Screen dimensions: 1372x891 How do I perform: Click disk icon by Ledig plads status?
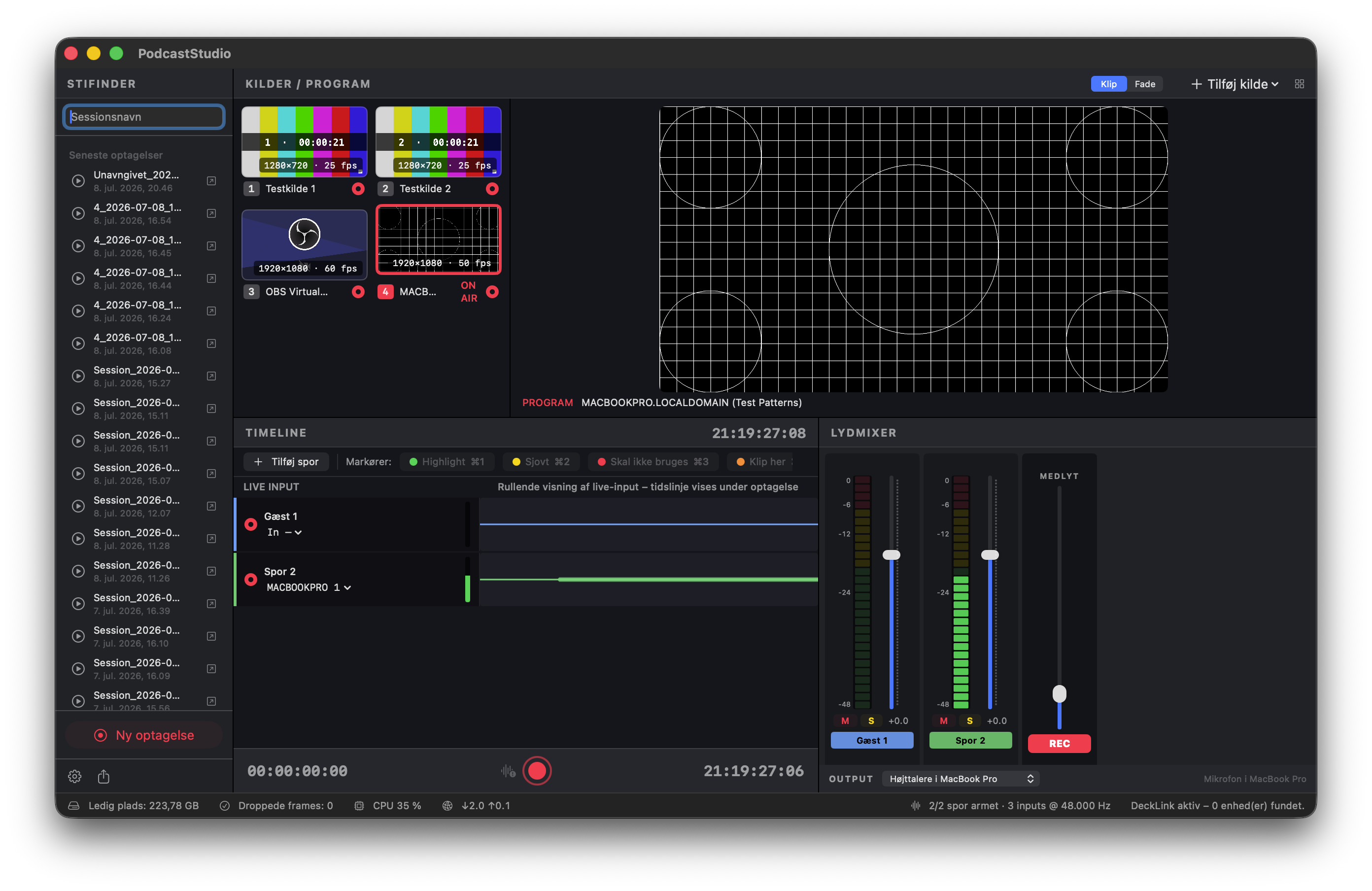pos(74,806)
